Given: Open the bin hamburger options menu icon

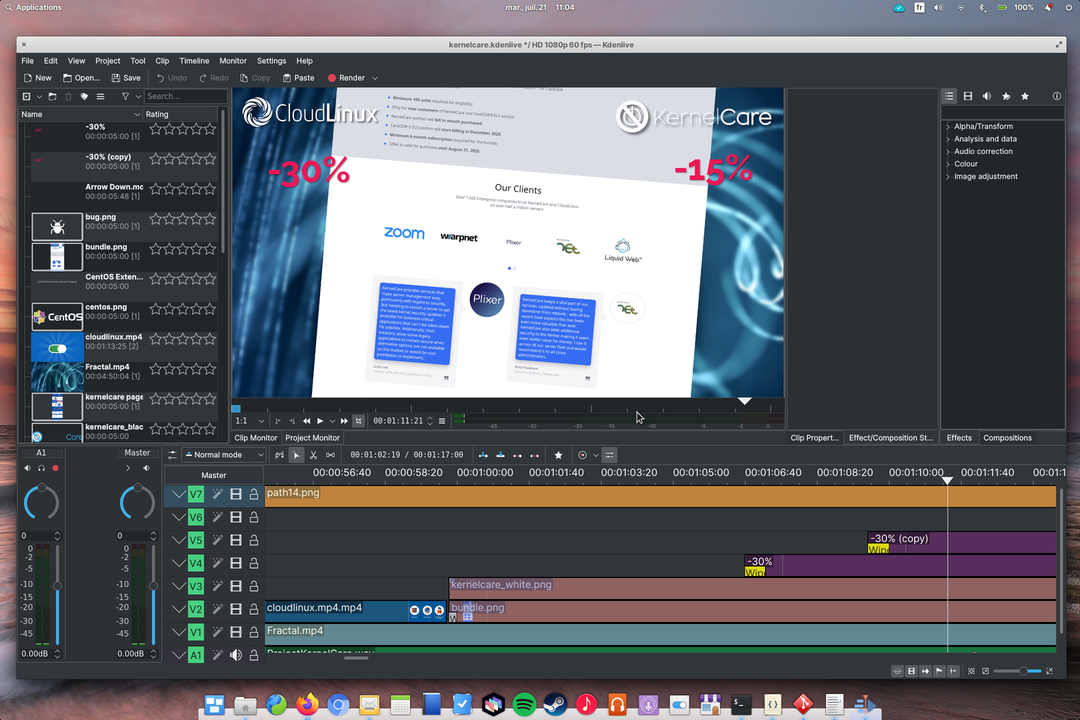Looking at the screenshot, I should [x=101, y=96].
